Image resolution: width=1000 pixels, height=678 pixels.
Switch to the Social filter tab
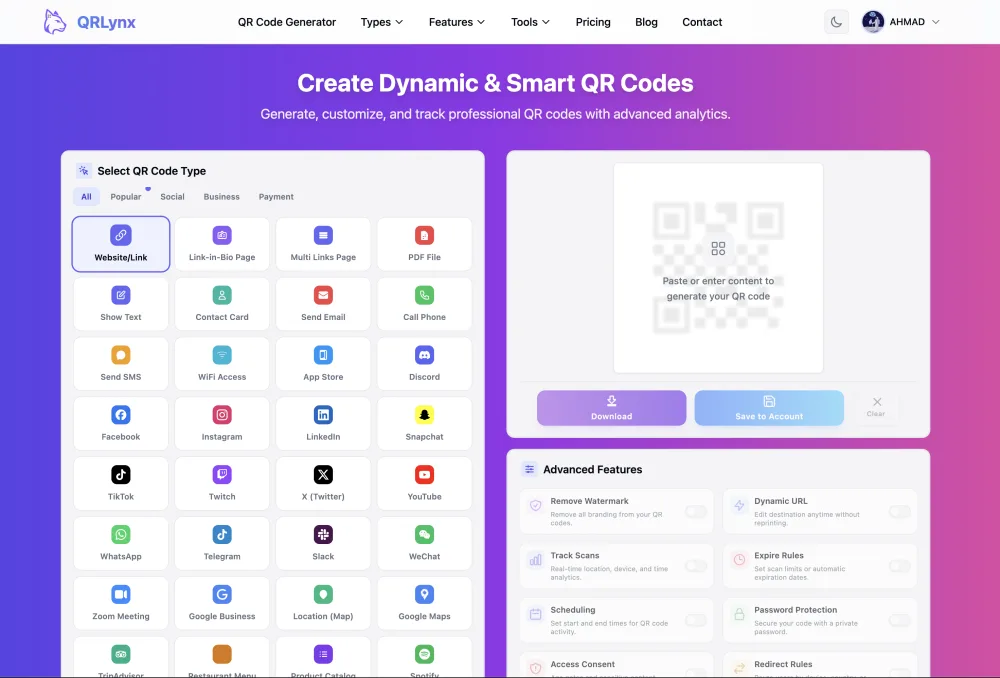[x=172, y=196]
